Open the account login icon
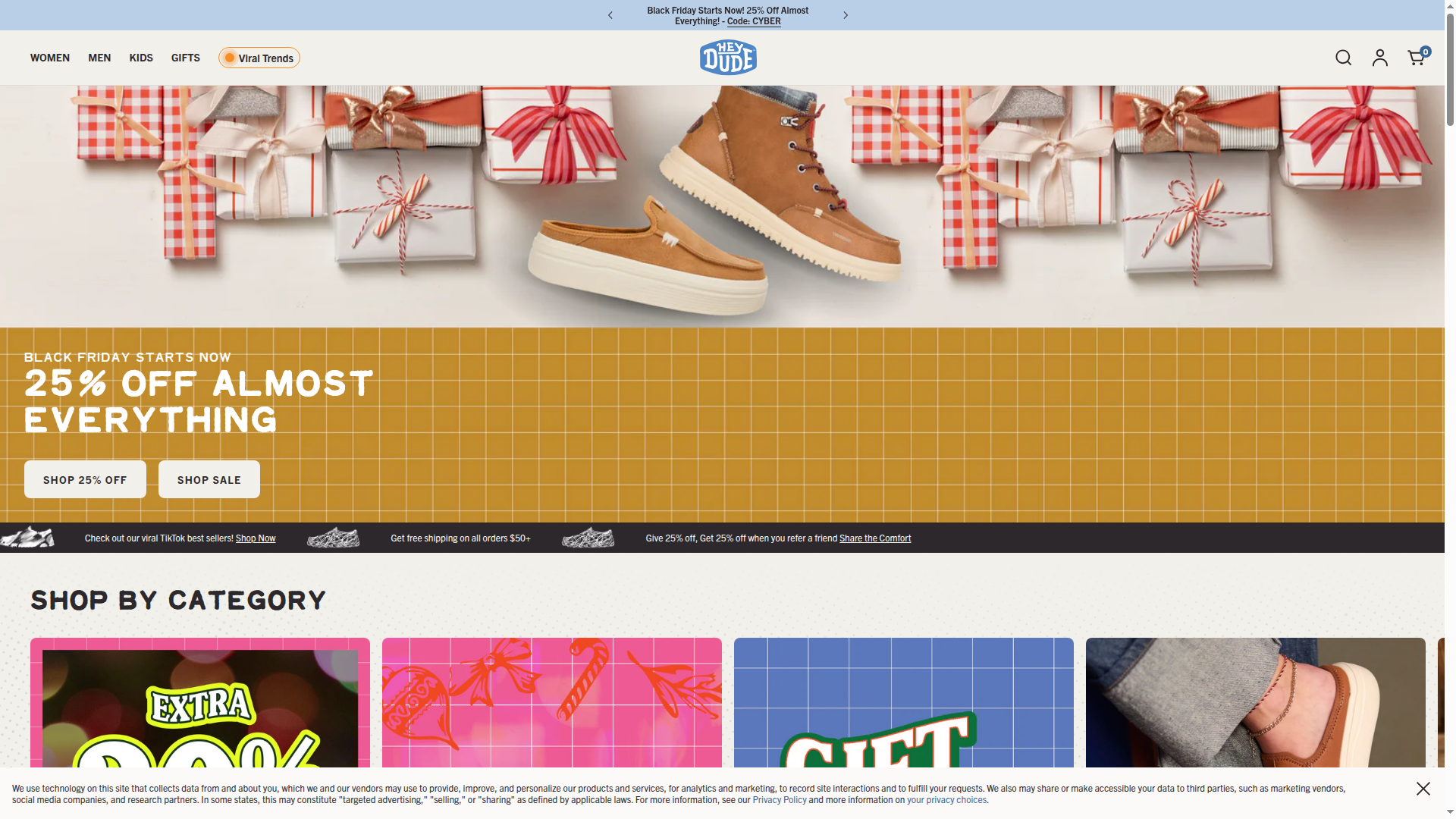Screen dimensions: 1456x819 1379,58
